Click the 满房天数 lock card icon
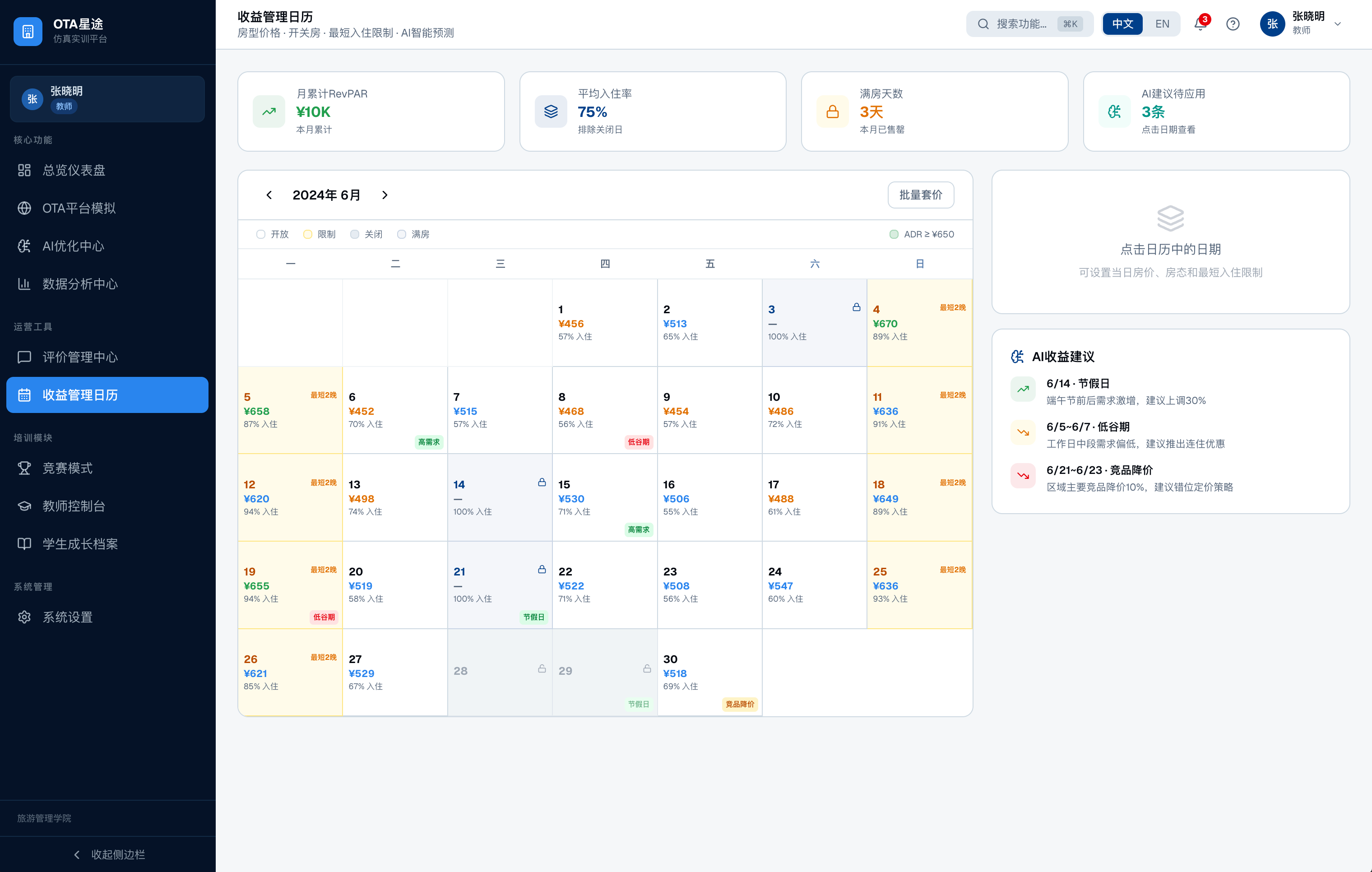Screen dimensions: 1372x872 [x=832, y=111]
